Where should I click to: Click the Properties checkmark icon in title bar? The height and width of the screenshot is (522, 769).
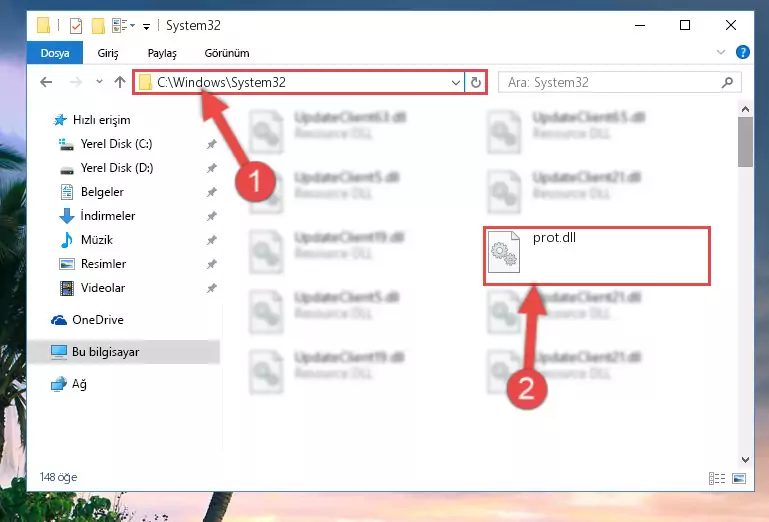click(x=76, y=26)
